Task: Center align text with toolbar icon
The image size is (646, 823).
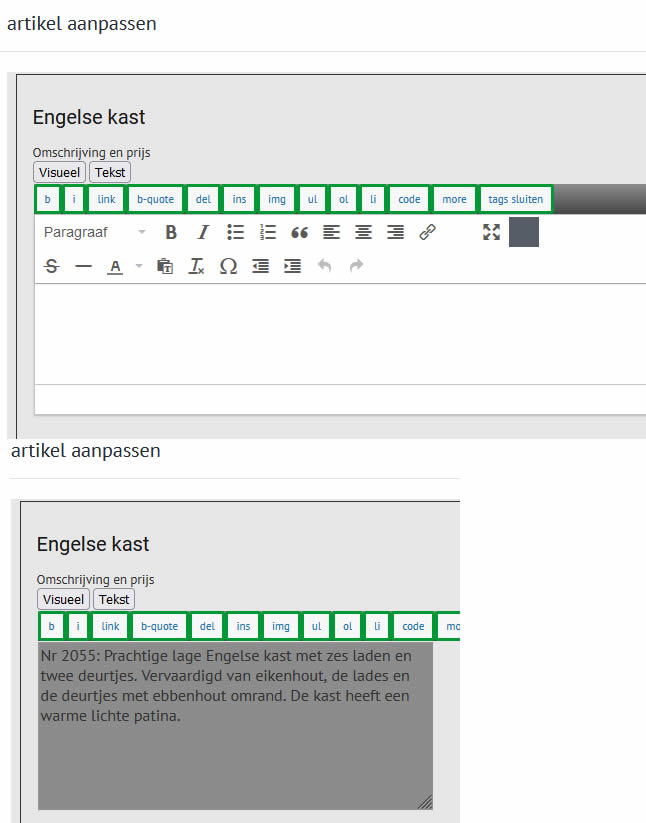Action: tap(363, 232)
